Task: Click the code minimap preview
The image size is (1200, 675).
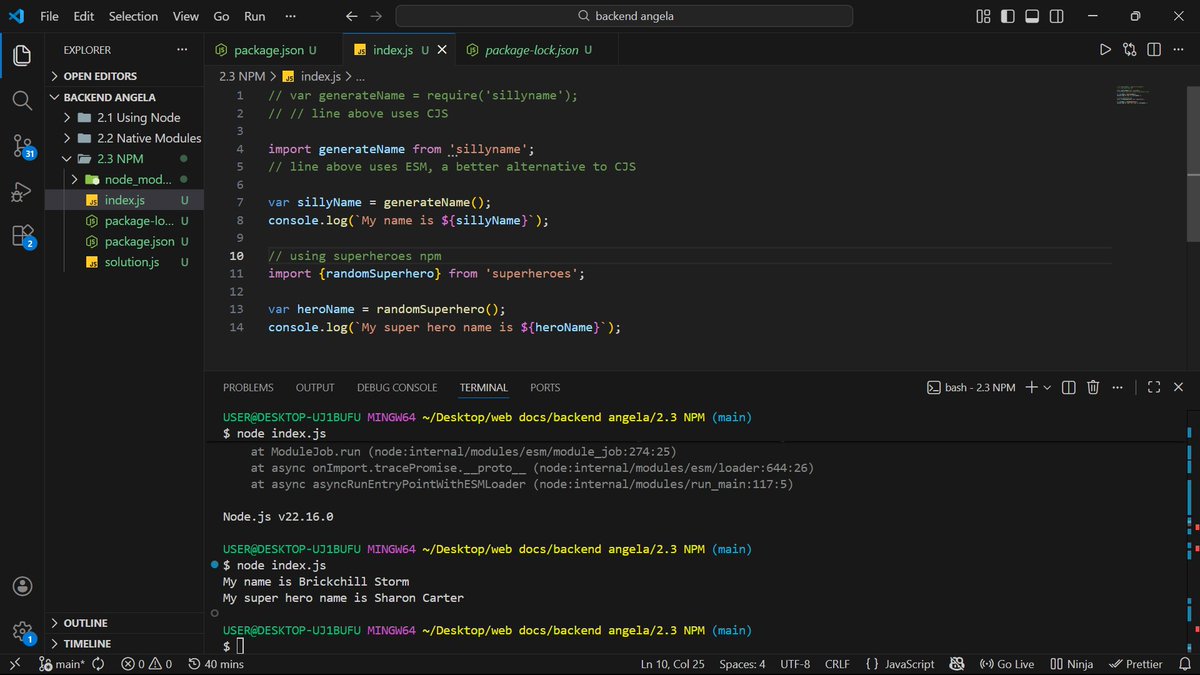Action: tap(1132, 96)
